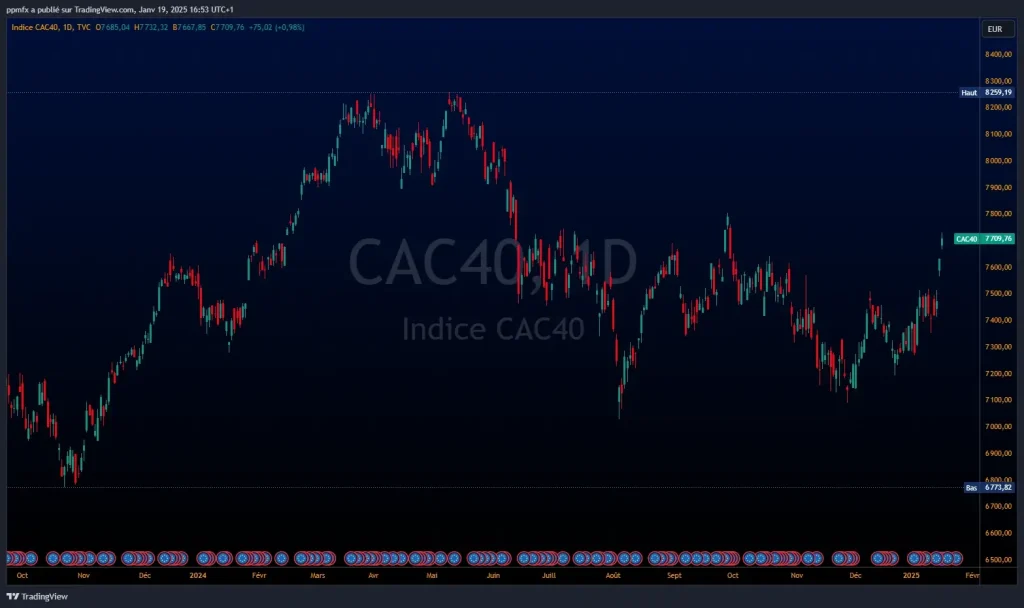Click the Juill label on the time axis
Image resolution: width=1024 pixels, height=608 pixels.
(x=549, y=575)
